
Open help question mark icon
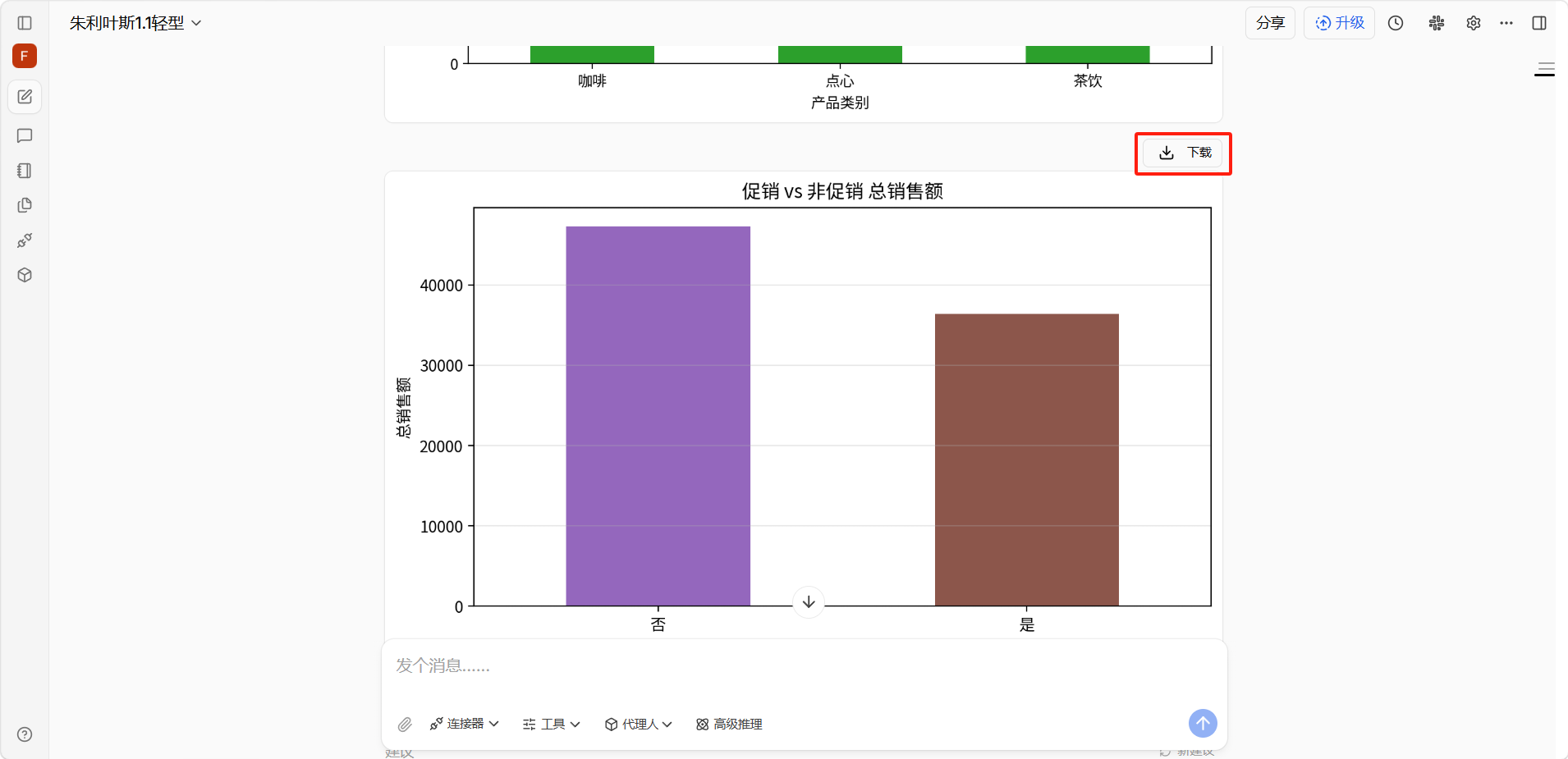[25, 734]
